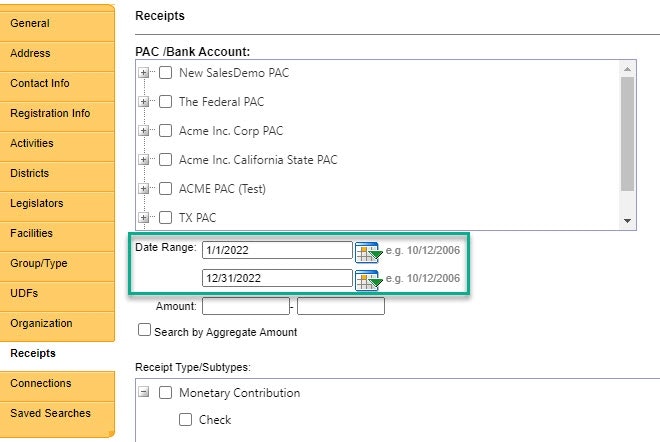Check the New SalesDemo PAC checkbox
Image resolution: width=660 pixels, height=442 pixels.
click(x=166, y=73)
